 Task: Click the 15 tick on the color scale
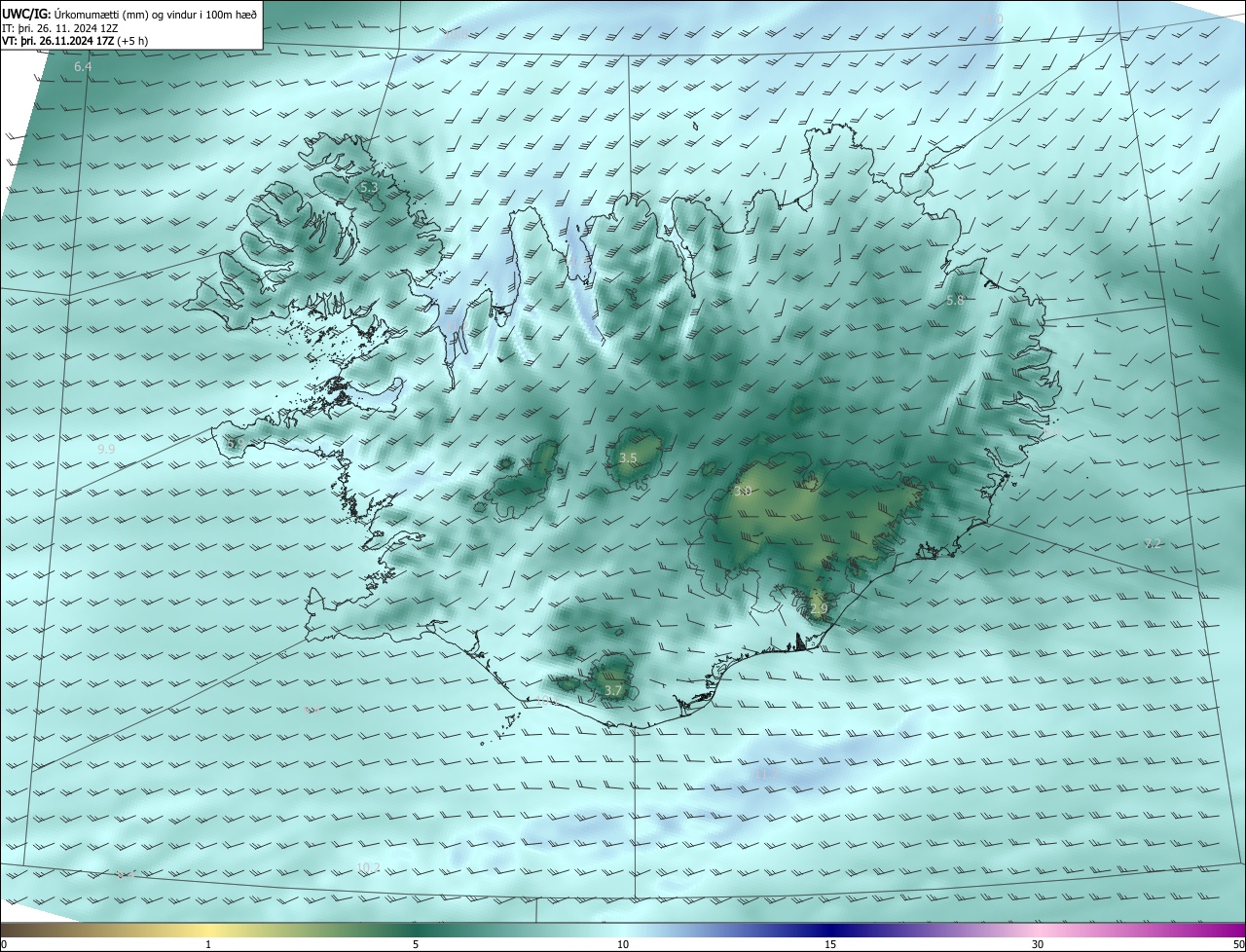830,944
